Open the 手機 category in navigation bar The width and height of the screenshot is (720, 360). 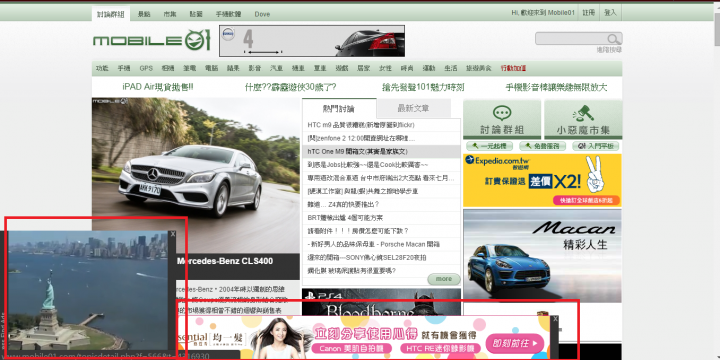coord(124,68)
